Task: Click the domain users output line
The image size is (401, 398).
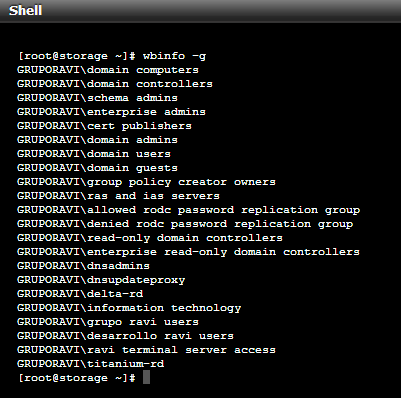Action: coord(94,154)
